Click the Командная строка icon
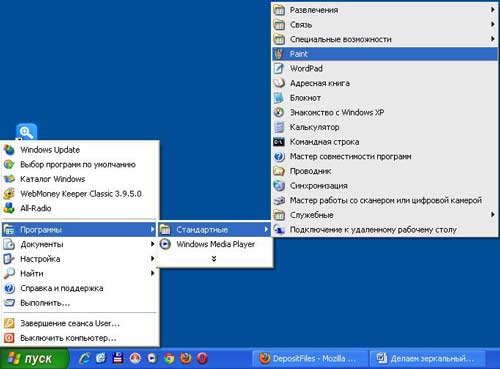 pyautogui.click(x=279, y=142)
